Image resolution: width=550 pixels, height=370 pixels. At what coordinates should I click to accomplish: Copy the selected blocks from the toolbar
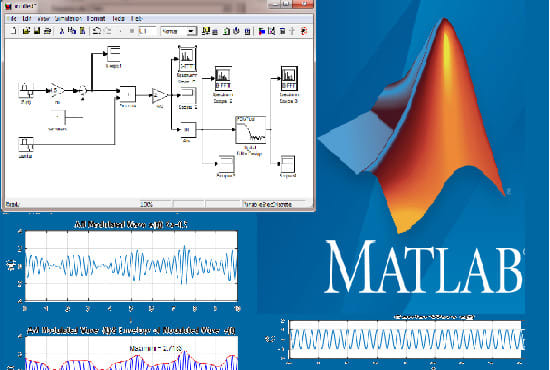(x=72, y=31)
